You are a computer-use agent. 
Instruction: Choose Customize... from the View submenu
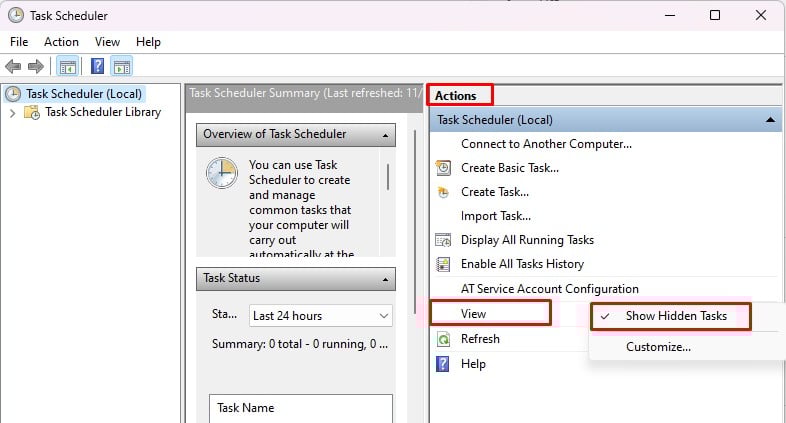tap(658, 347)
